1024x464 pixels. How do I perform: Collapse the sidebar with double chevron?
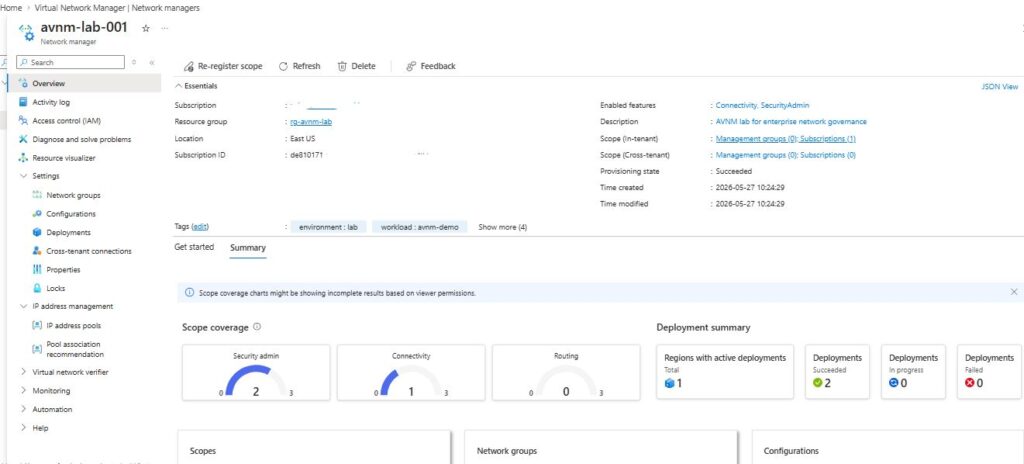coord(152,63)
